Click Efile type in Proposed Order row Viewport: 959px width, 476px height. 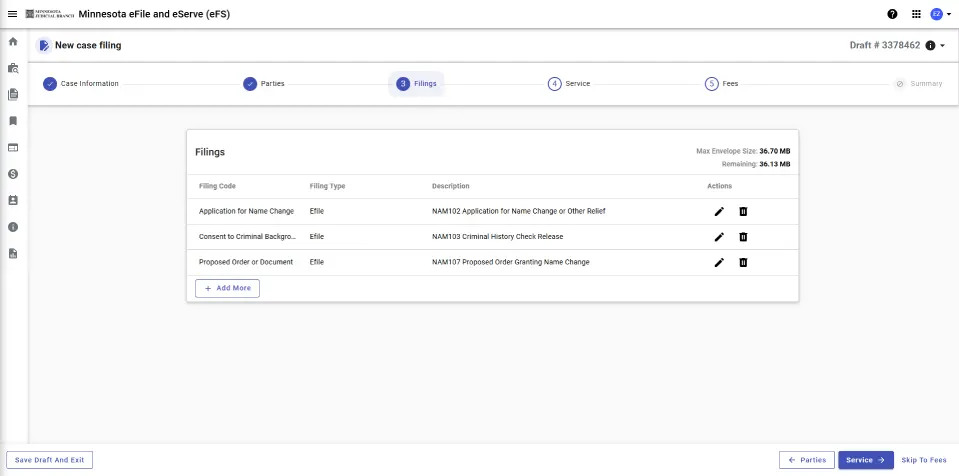tap(317, 262)
